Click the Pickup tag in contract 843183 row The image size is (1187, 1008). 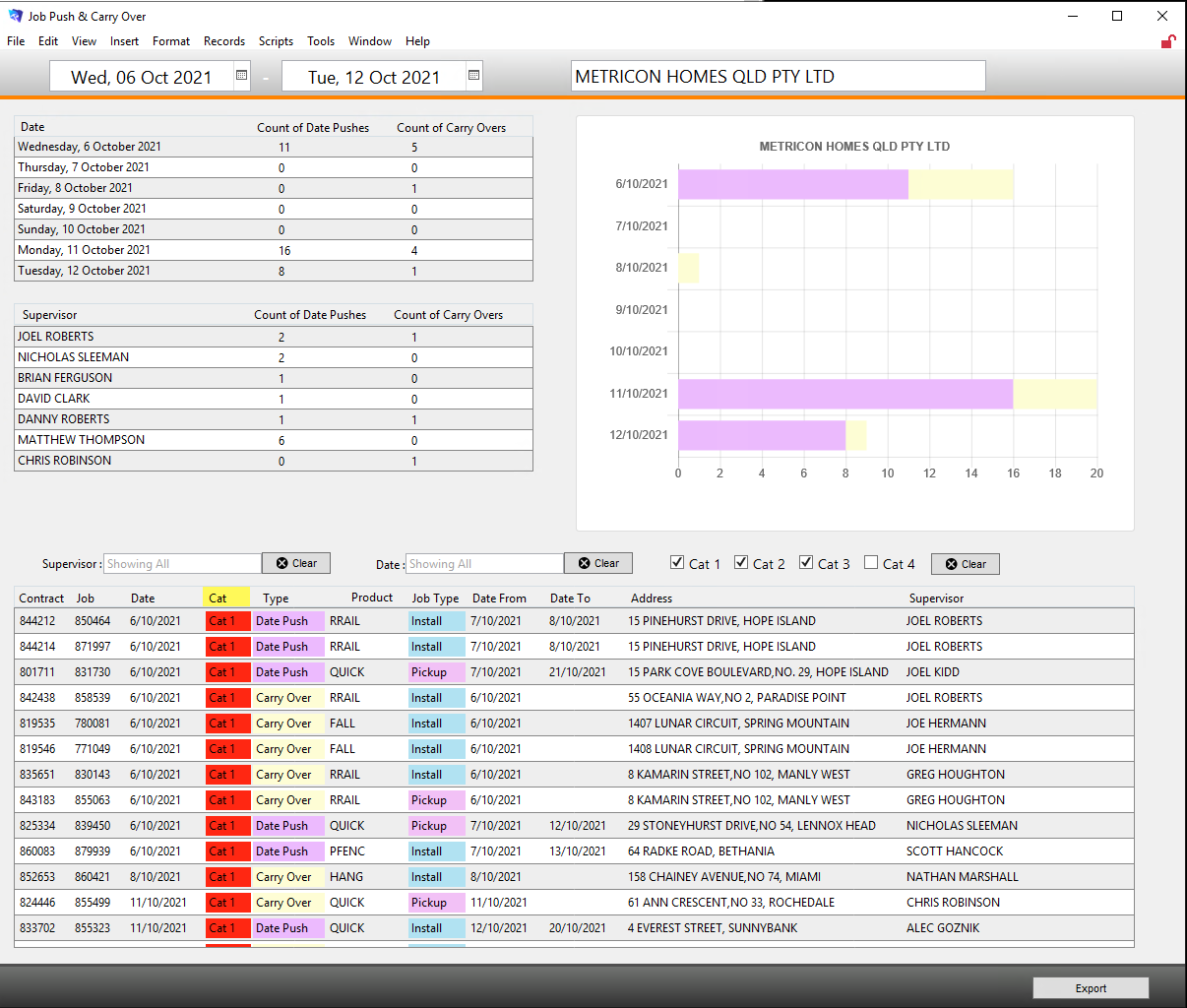click(x=437, y=800)
